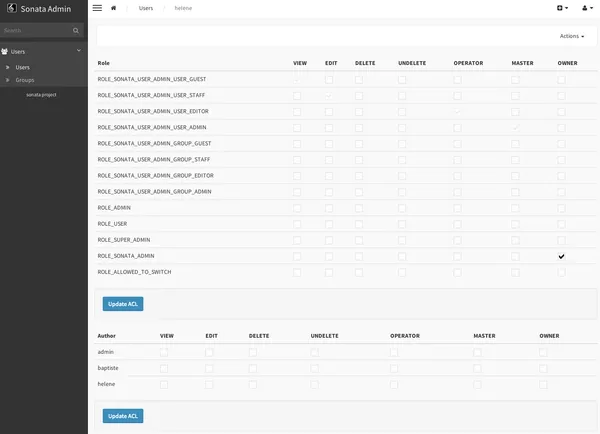Uncheck OWNER for ROLE_SONATA_ADMIN

(561, 256)
